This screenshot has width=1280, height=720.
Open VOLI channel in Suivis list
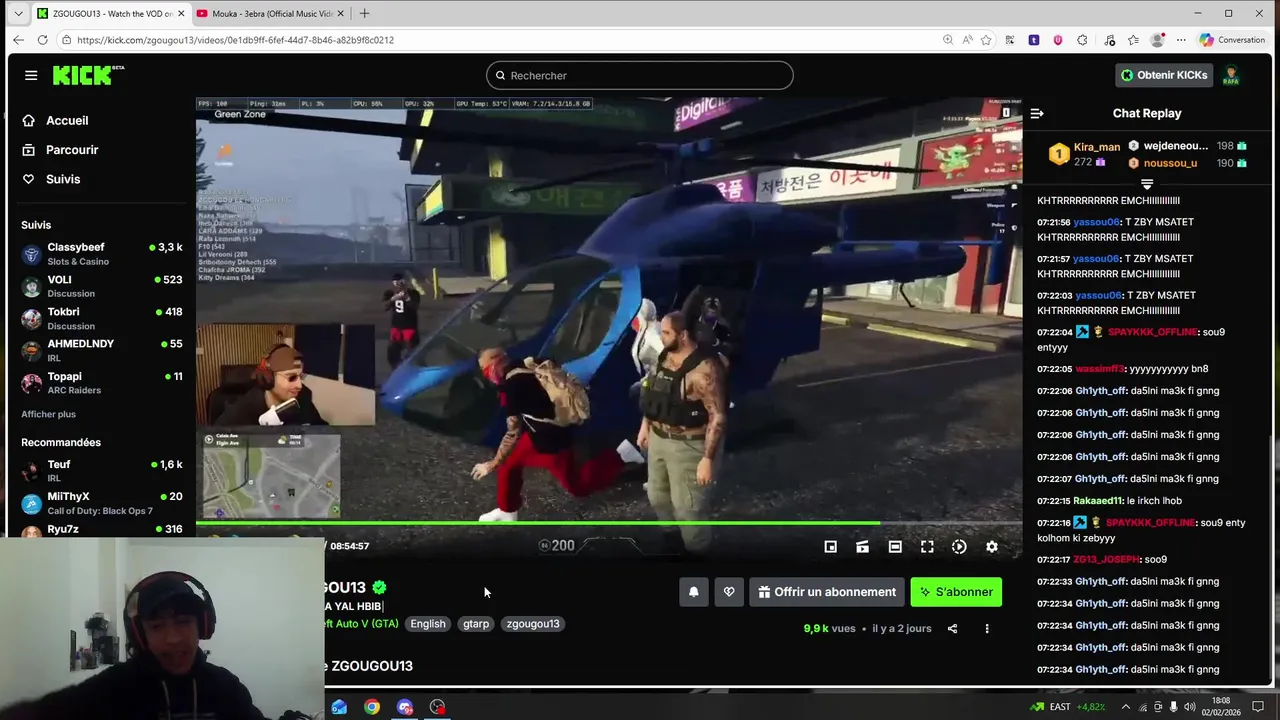[101, 286]
